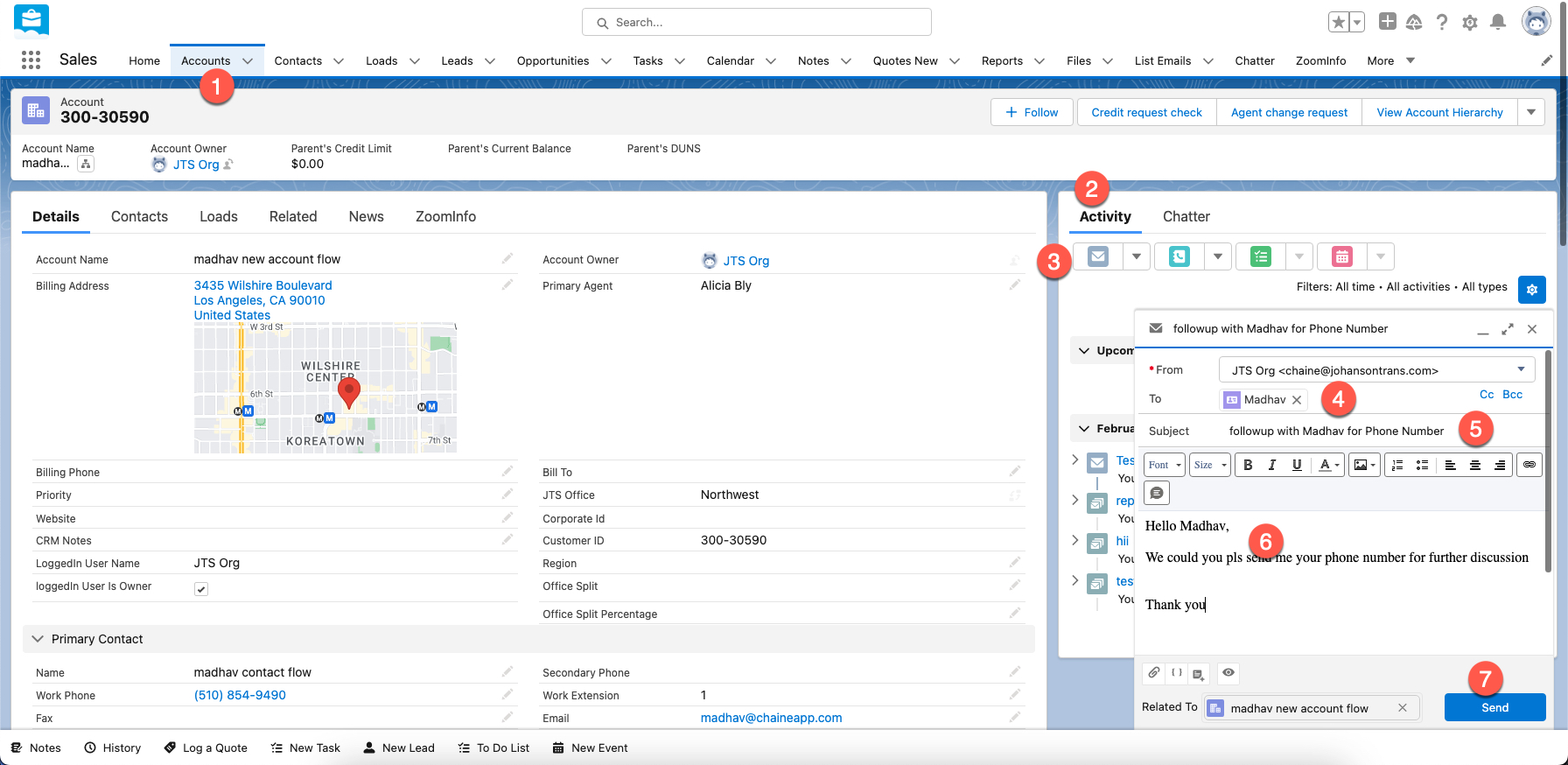Click Agent change request button

(1289, 112)
